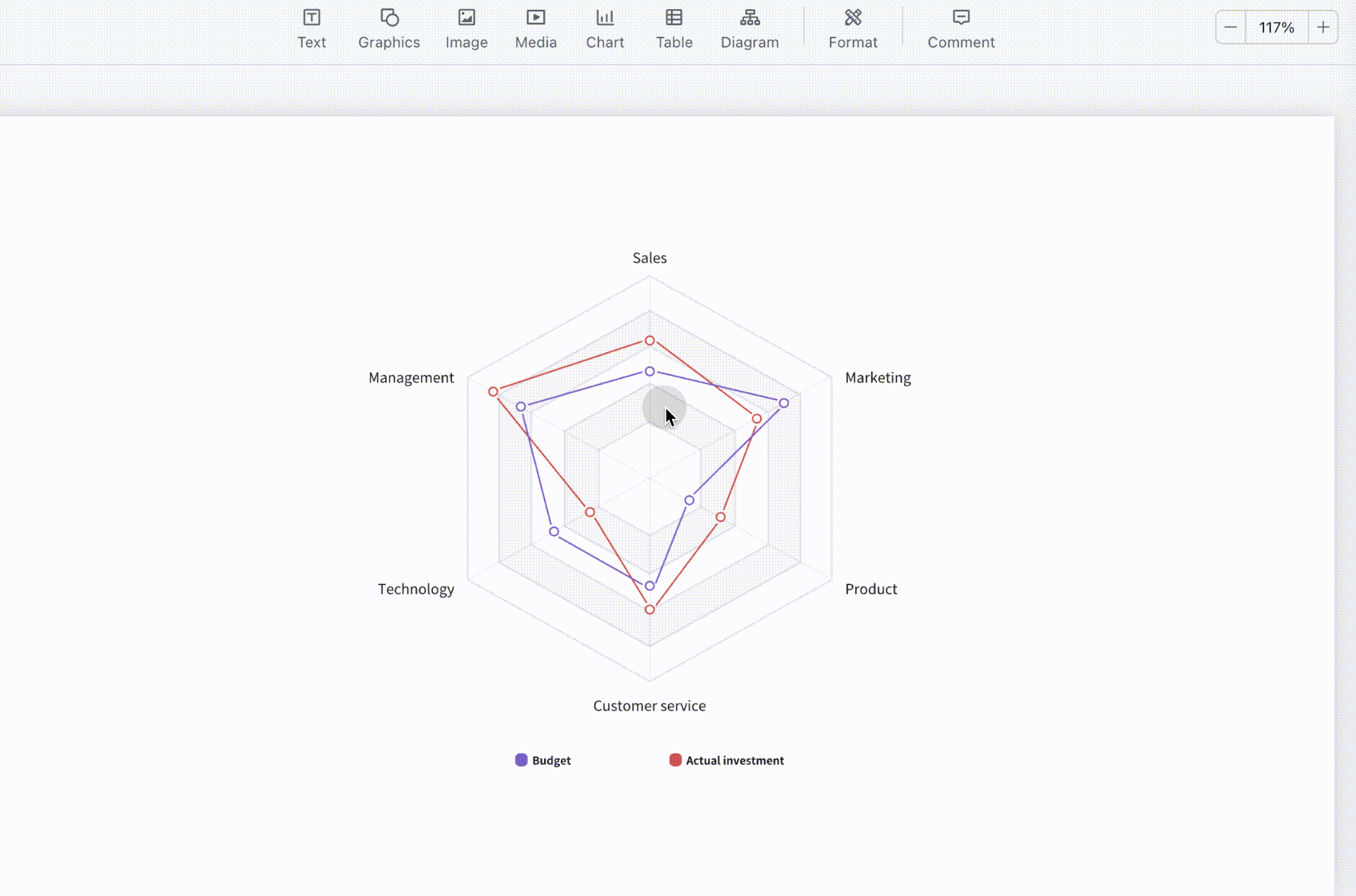
Task: Add a Comment from toolbar
Action: pyautogui.click(x=961, y=29)
